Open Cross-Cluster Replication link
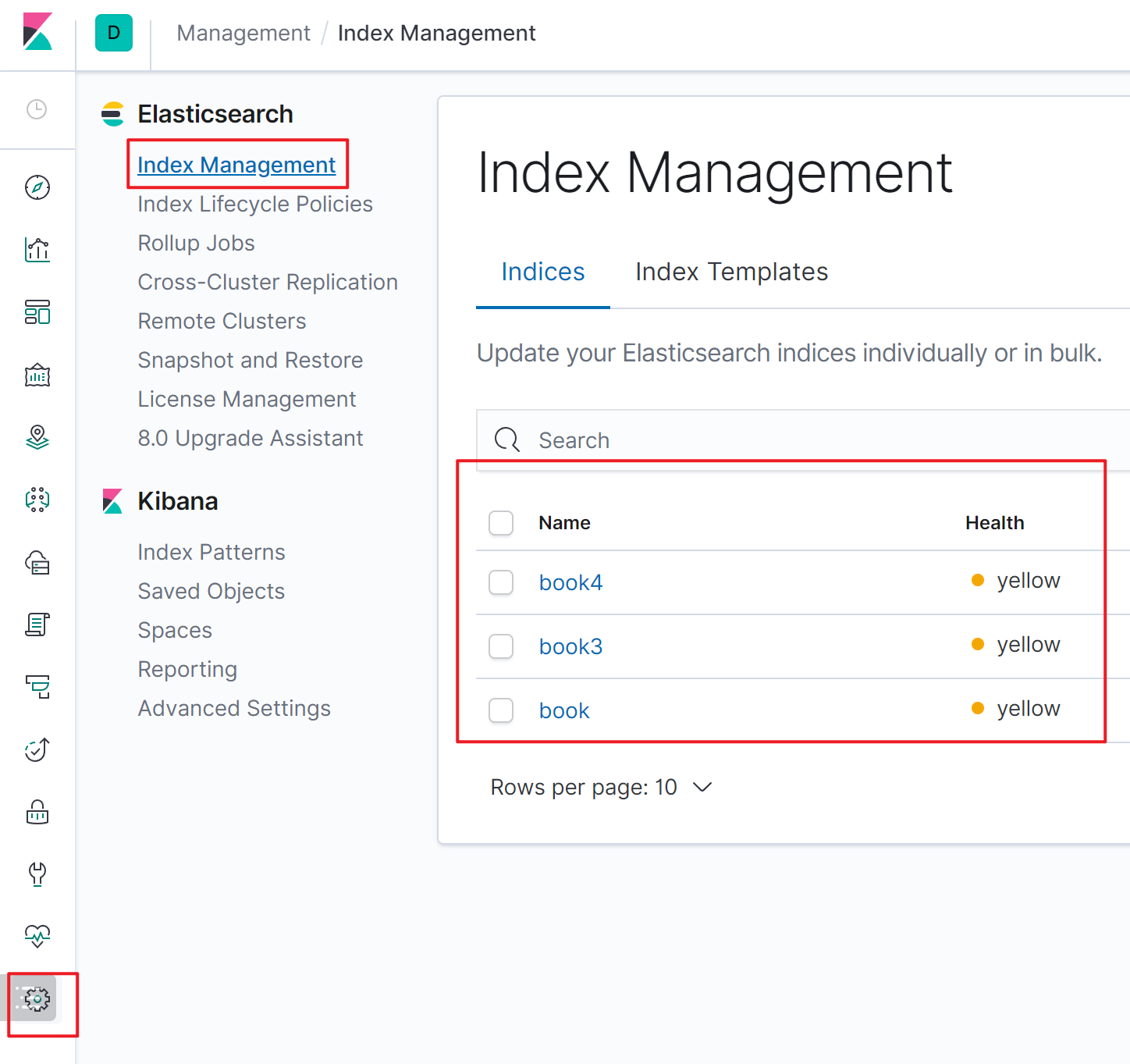The width and height of the screenshot is (1130, 1064). [x=268, y=282]
